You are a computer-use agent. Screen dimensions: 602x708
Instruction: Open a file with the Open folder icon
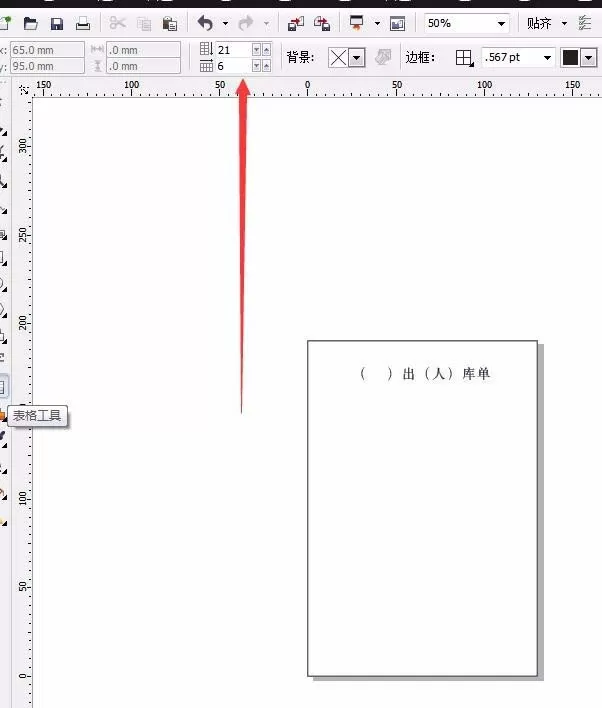(x=30, y=23)
